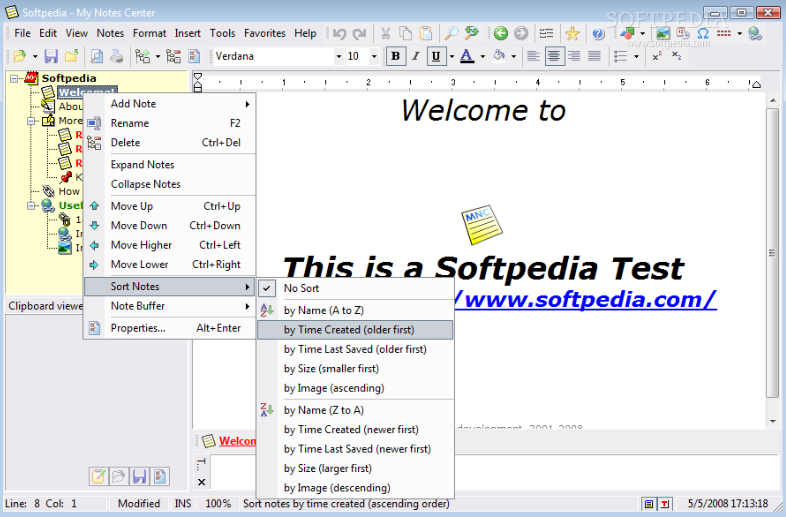Click the checklist icon next to the arrows

click(x=546, y=34)
